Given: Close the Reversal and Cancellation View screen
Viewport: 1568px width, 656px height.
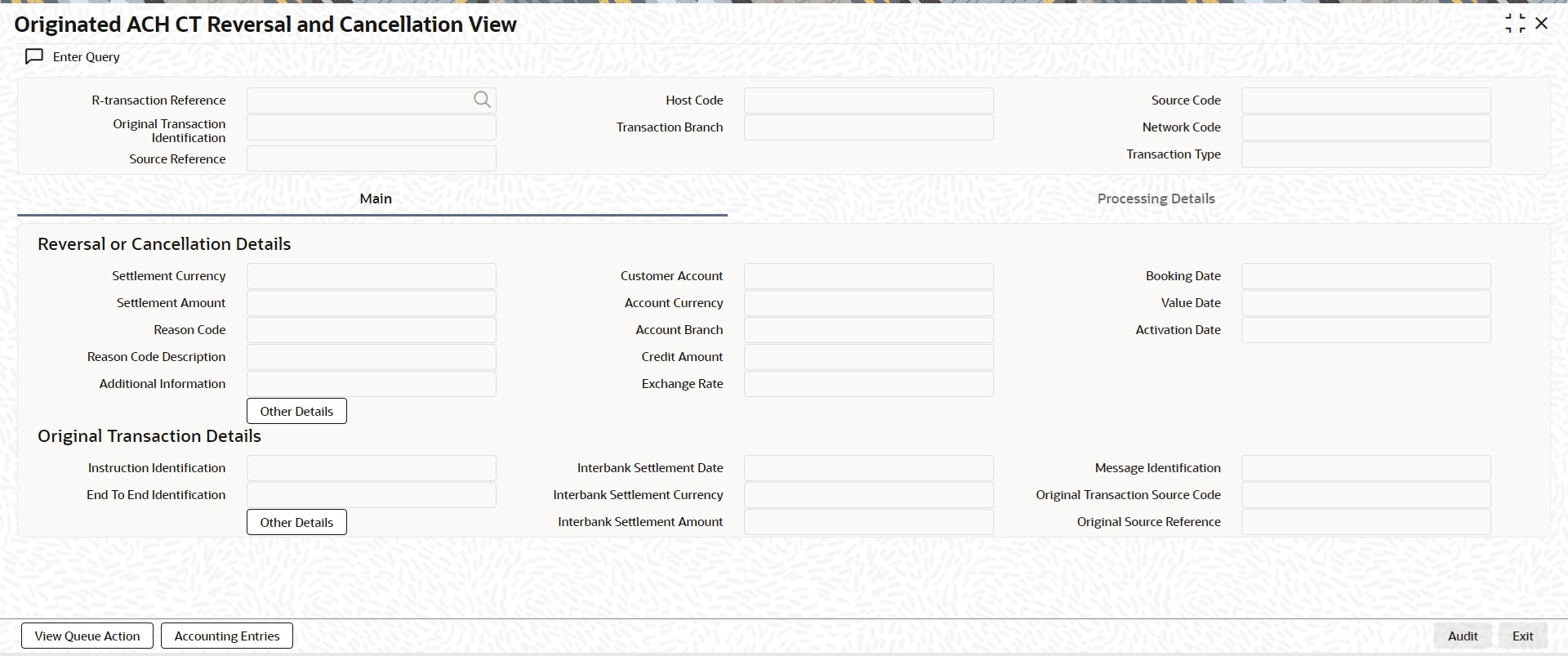Looking at the screenshot, I should coord(1541,24).
